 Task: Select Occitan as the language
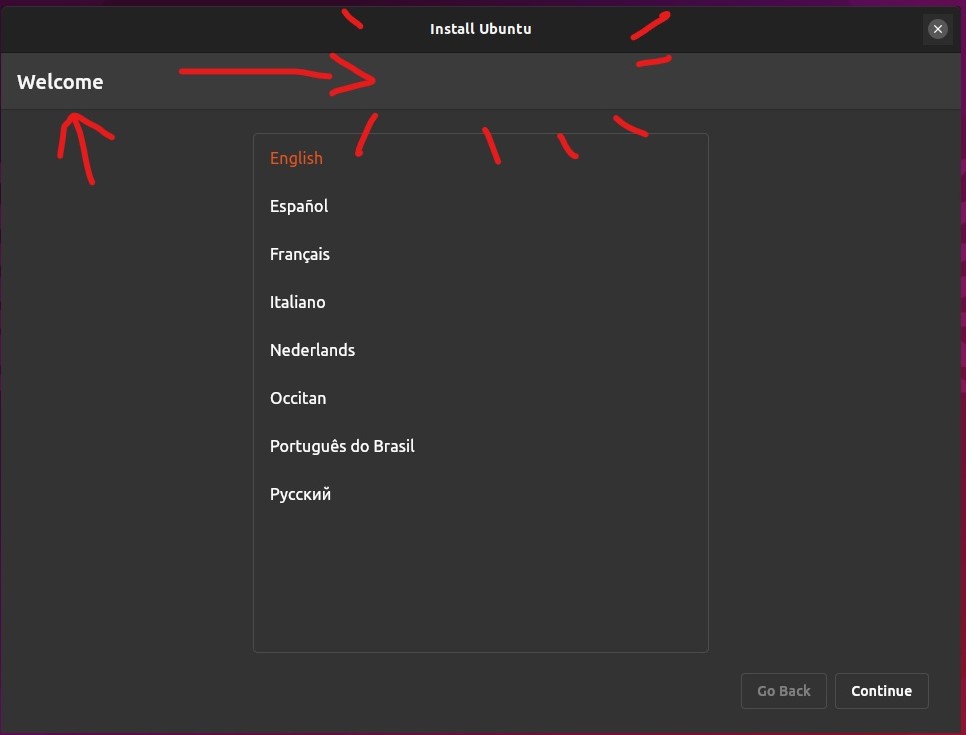tap(298, 398)
